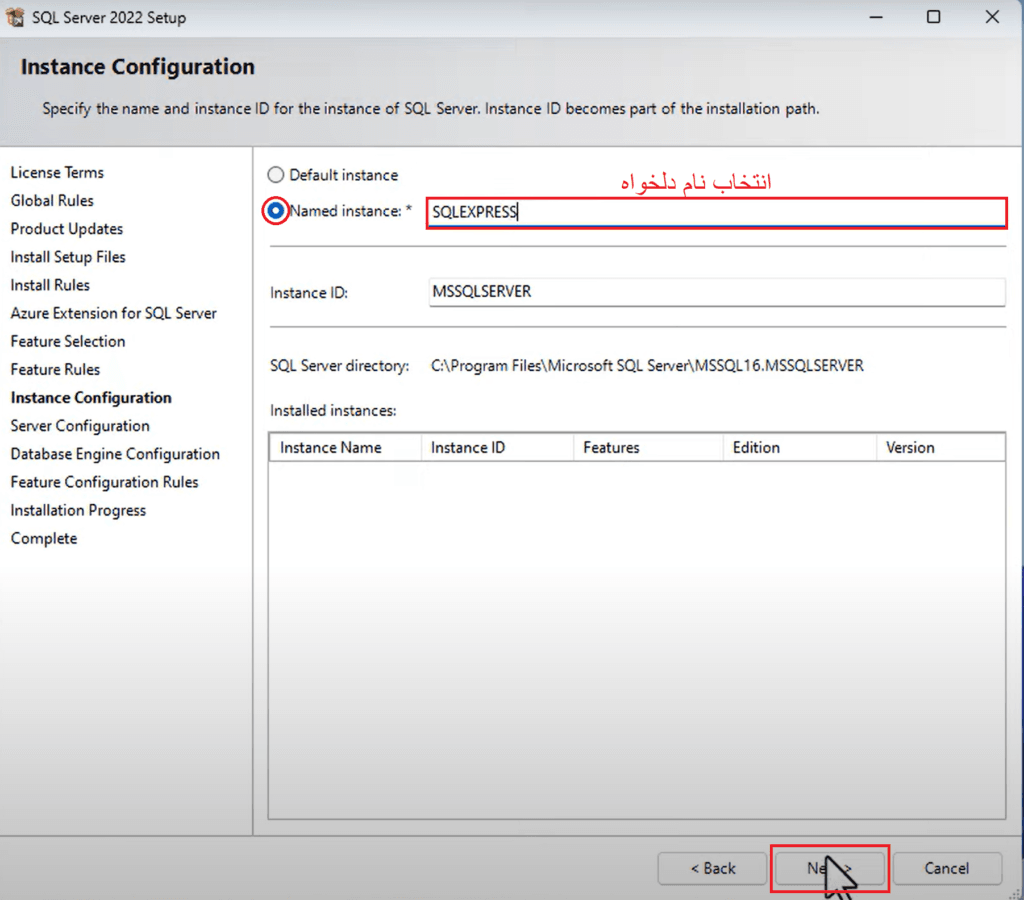
Task: Go back to the previous setup step
Action: [712, 868]
